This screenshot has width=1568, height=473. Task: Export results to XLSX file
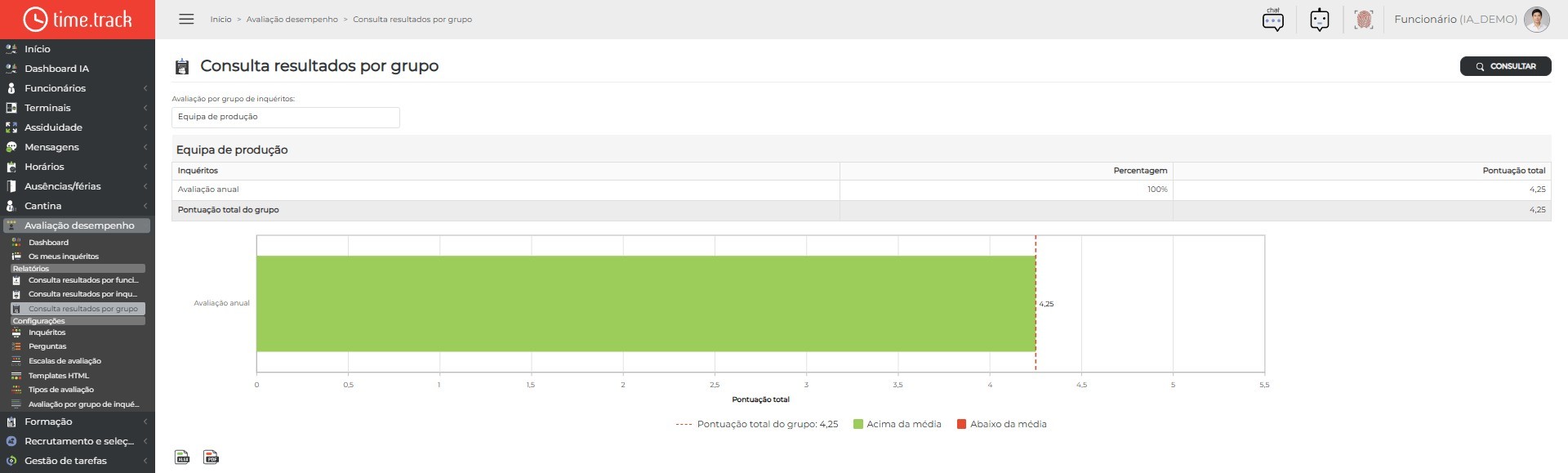pos(183,457)
